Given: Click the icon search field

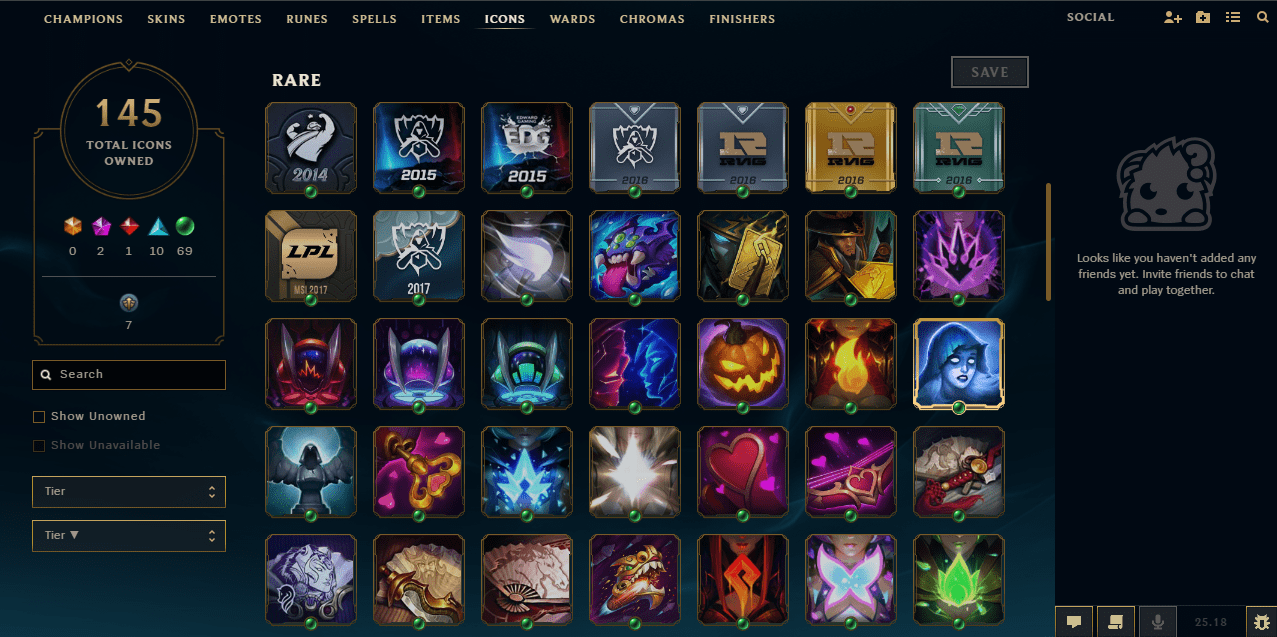Looking at the screenshot, I should [x=129, y=374].
